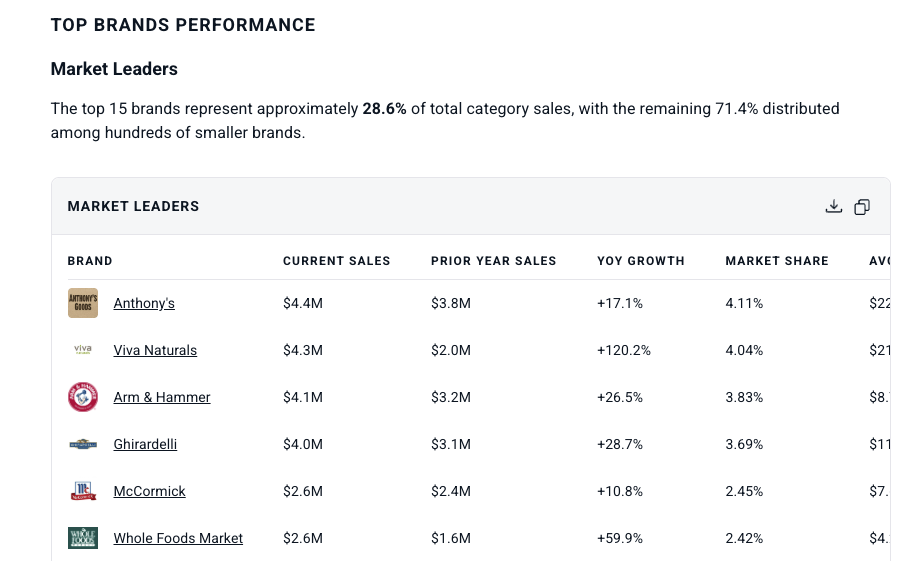Sort by the YoY Growth column header
Screen dimensions: 911x561
click(x=640, y=261)
